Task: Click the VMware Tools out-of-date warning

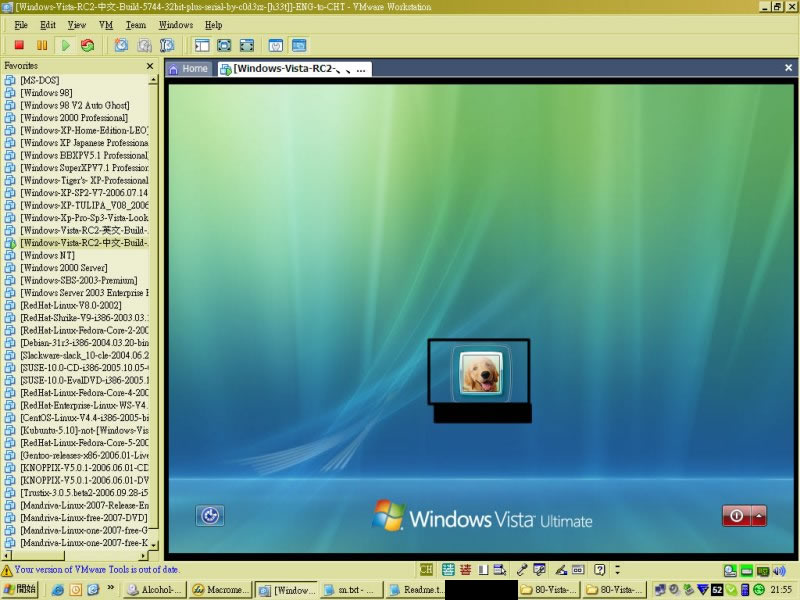Action: [96, 569]
